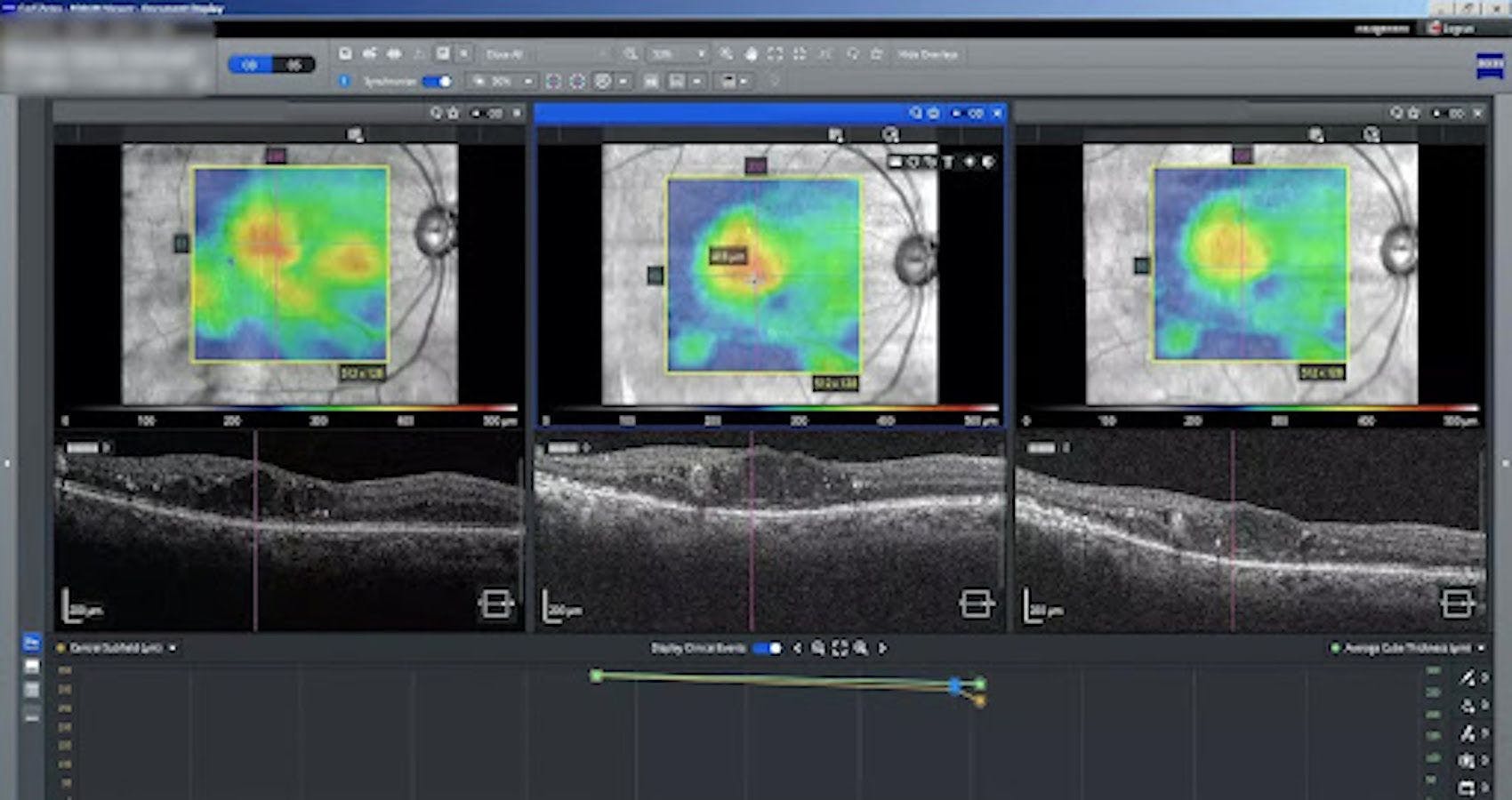
Task: Click the left panel color scale bar
Action: pyautogui.click(x=291, y=409)
